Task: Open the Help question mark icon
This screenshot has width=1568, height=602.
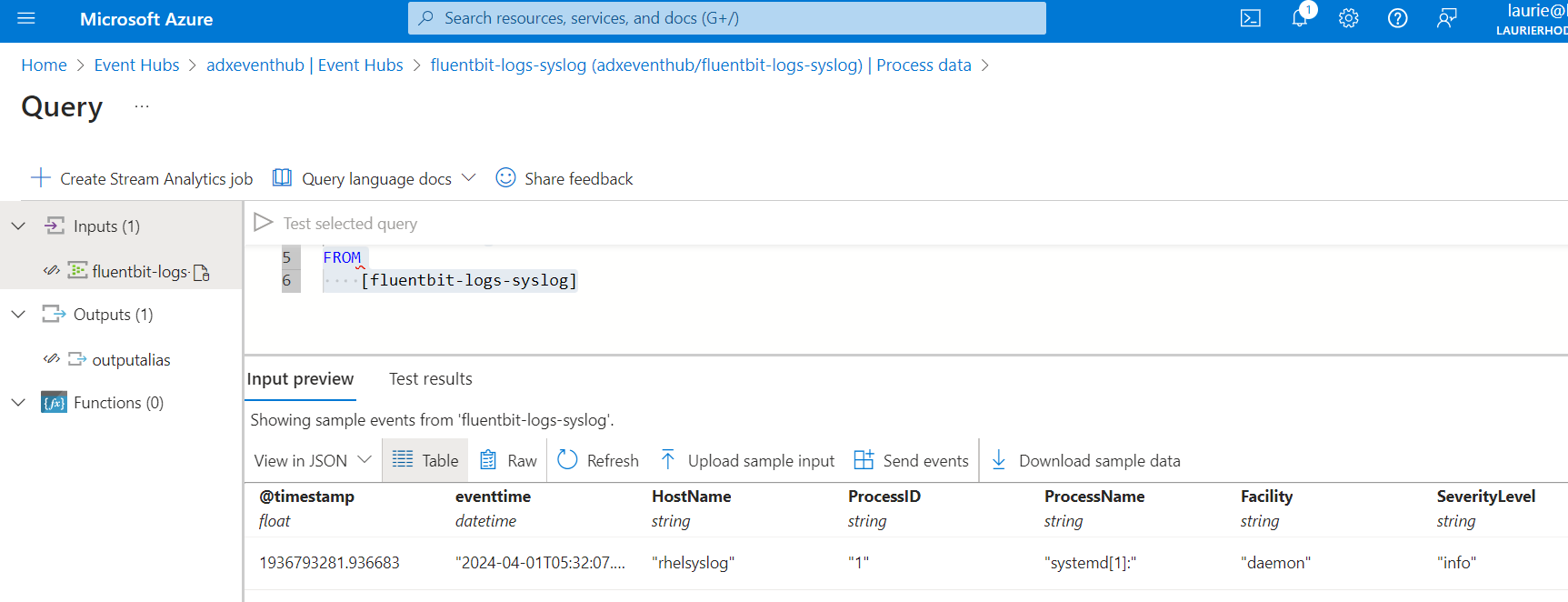Action: tap(1398, 18)
